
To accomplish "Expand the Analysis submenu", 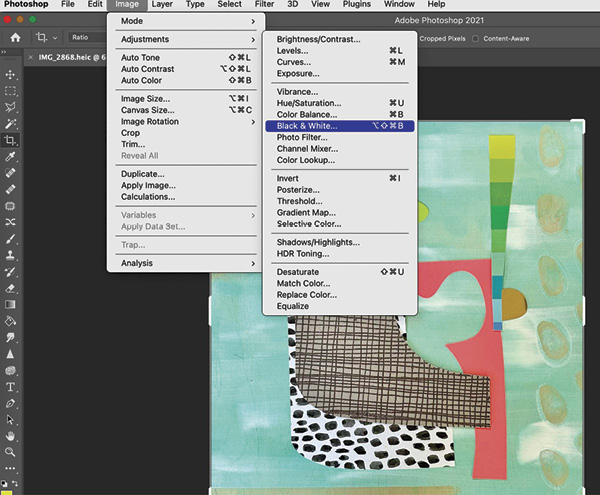I will [186, 263].
